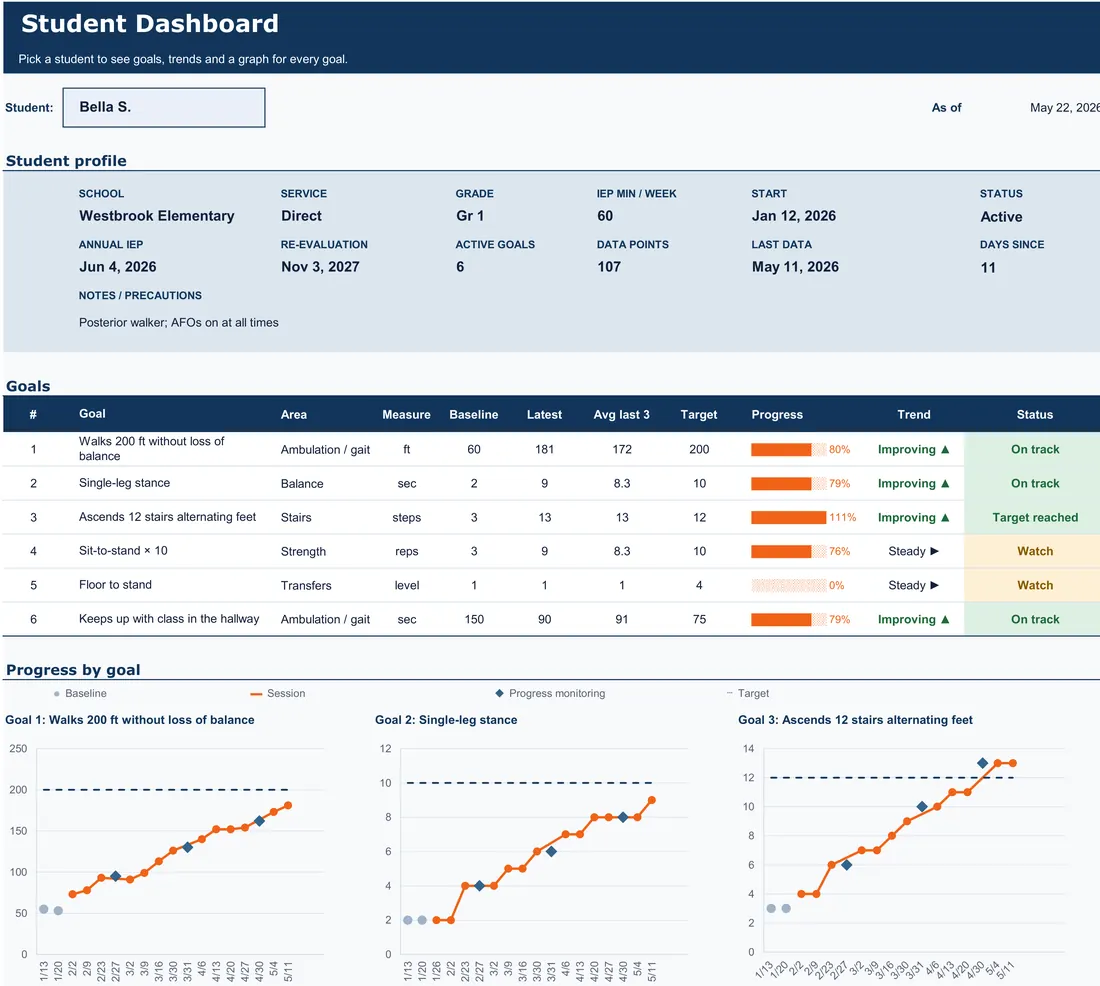Click the Goal 3 stairs chart title

[x=855, y=720]
